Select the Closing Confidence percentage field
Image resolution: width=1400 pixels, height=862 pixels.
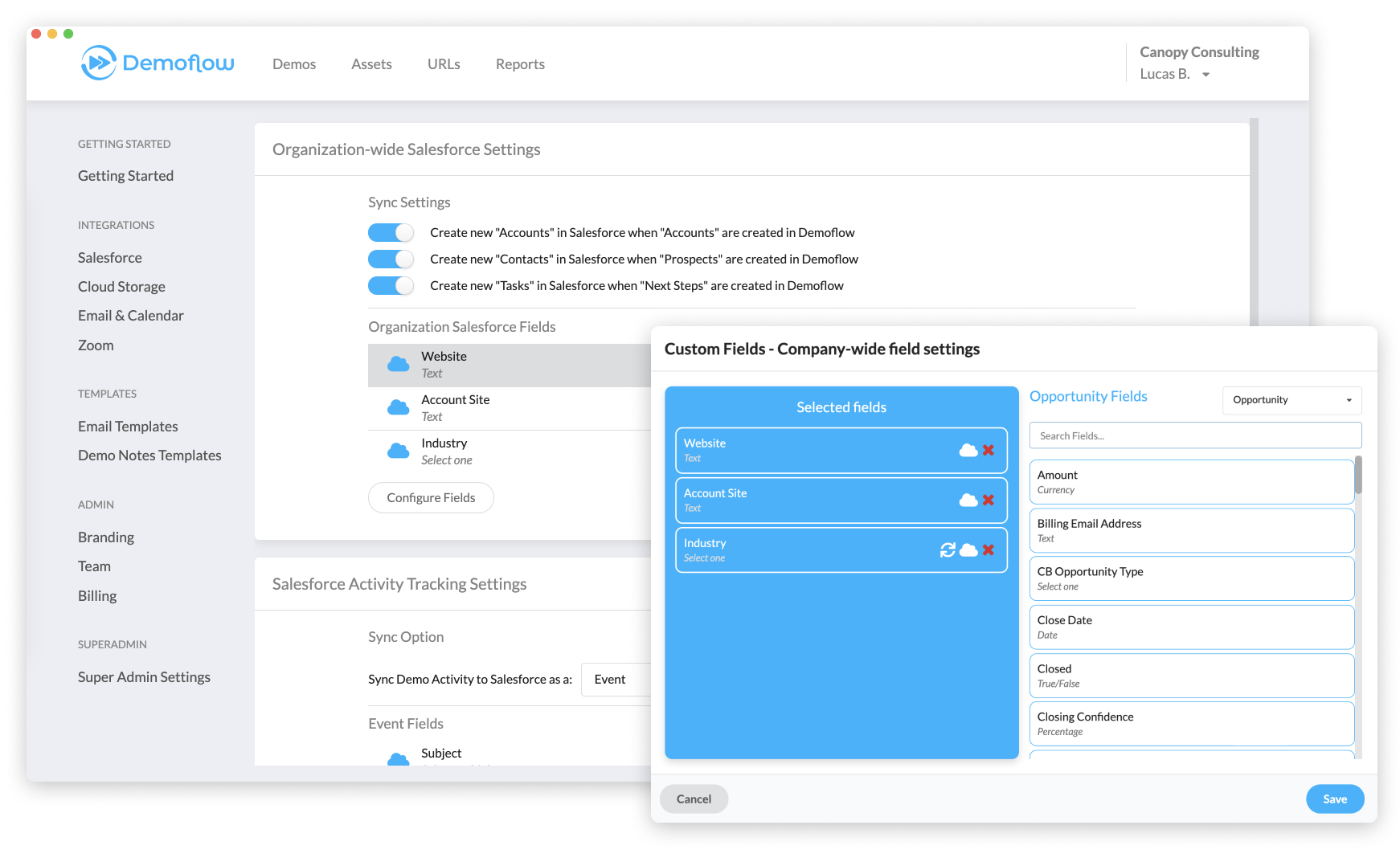[1191, 724]
